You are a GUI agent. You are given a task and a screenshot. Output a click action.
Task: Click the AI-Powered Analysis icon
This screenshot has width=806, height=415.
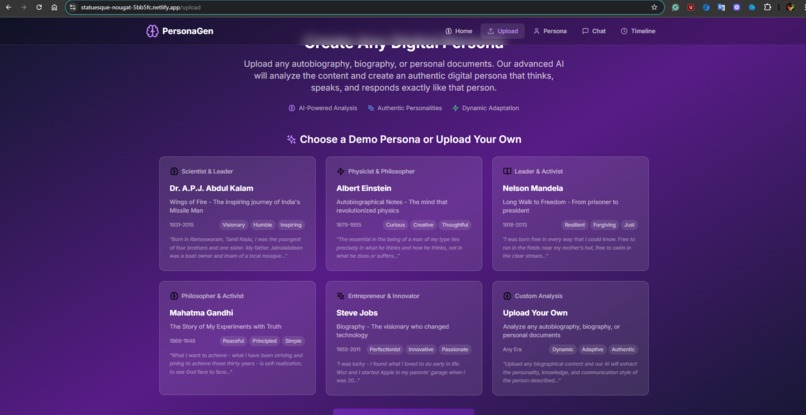(x=291, y=108)
